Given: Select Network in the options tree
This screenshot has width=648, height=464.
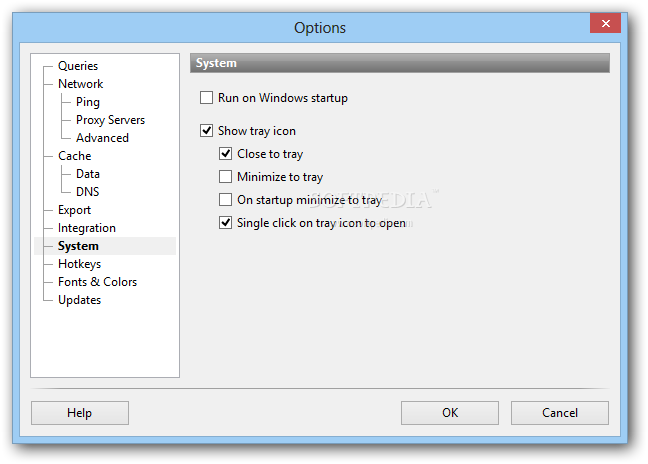Looking at the screenshot, I should click(x=80, y=84).
